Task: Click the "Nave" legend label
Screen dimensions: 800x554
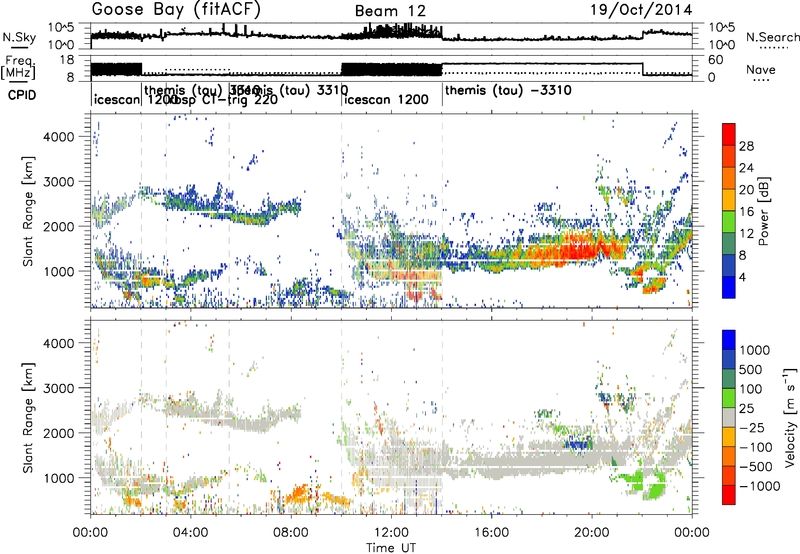Action: tap(761, 69)
